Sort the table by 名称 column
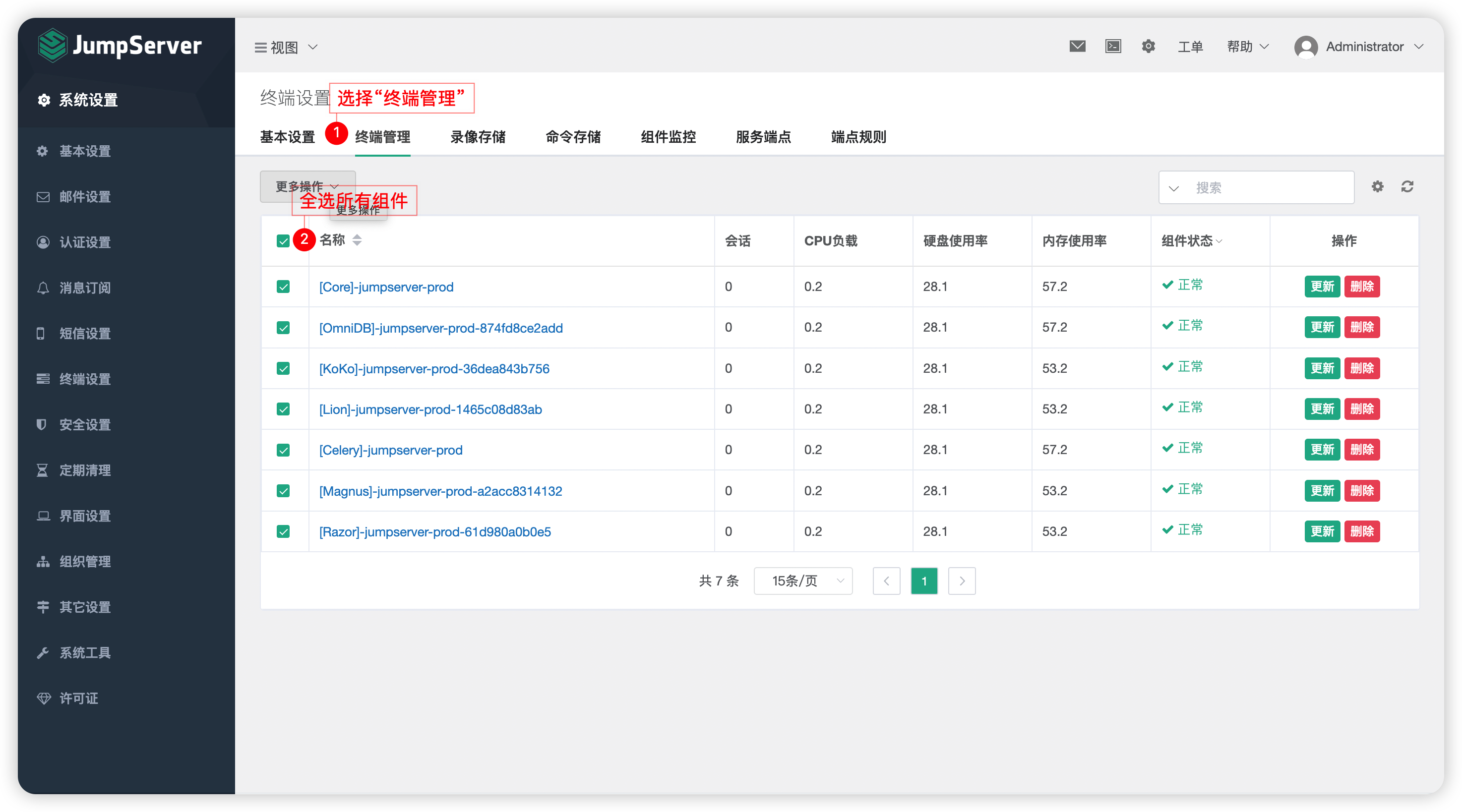This screenshot has width=1462, height=812. click(x=357, y=240)
